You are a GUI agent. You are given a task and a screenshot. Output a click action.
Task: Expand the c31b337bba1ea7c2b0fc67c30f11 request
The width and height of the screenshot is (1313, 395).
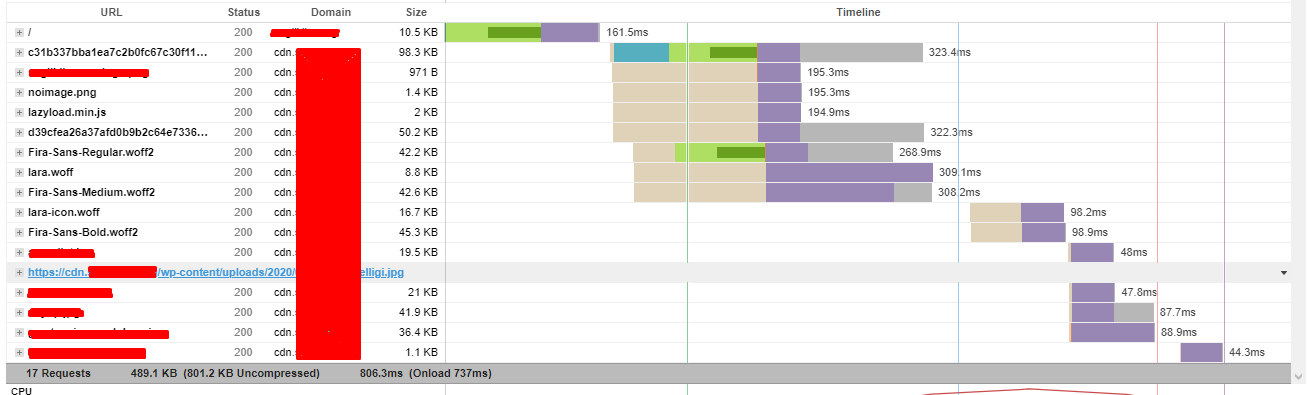(x=19, y=52)
